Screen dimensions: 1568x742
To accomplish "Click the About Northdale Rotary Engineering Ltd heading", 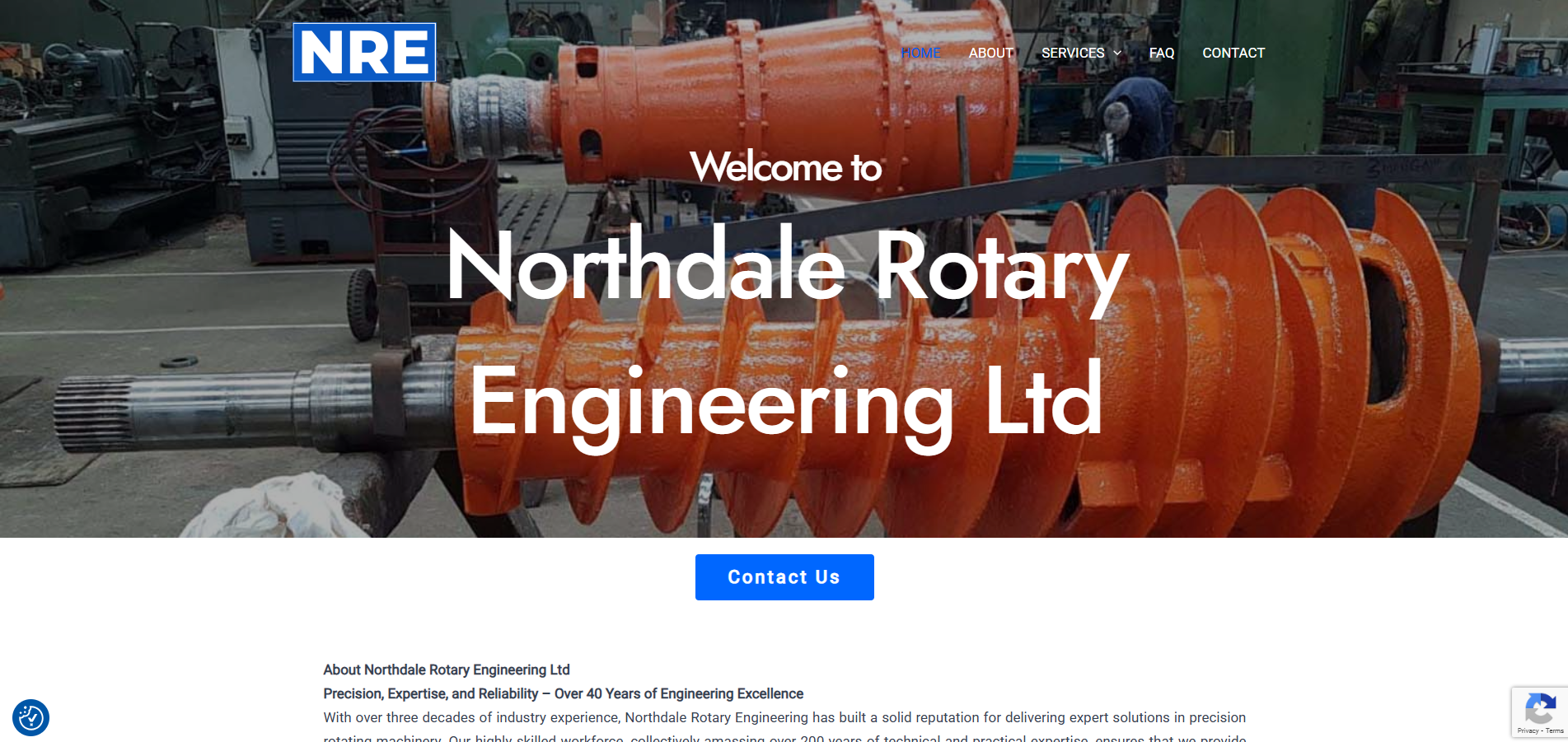I will pyautogui.click(x=447, y=670).
